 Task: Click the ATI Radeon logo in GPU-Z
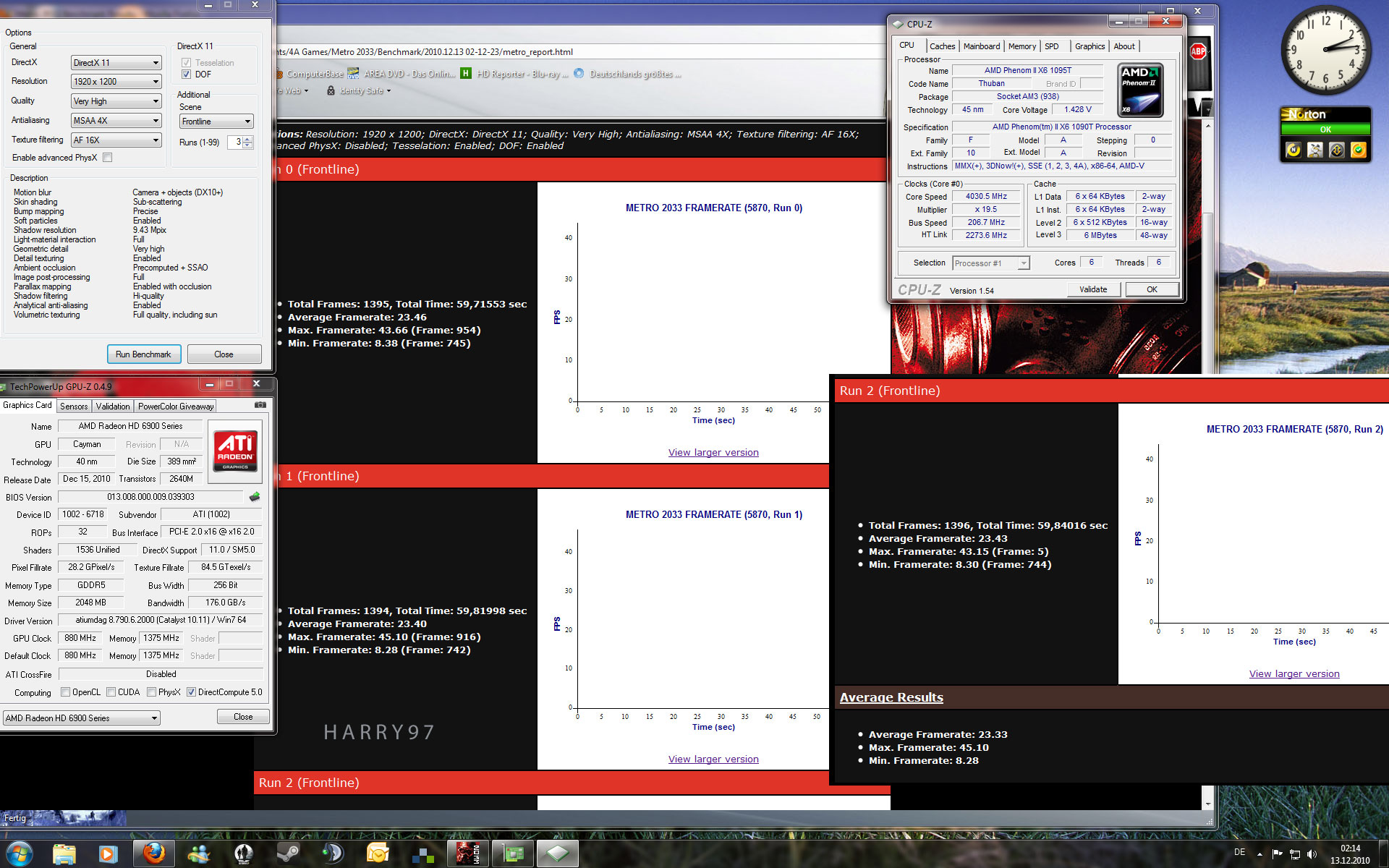pyautogui.click(x=235, y=450)
